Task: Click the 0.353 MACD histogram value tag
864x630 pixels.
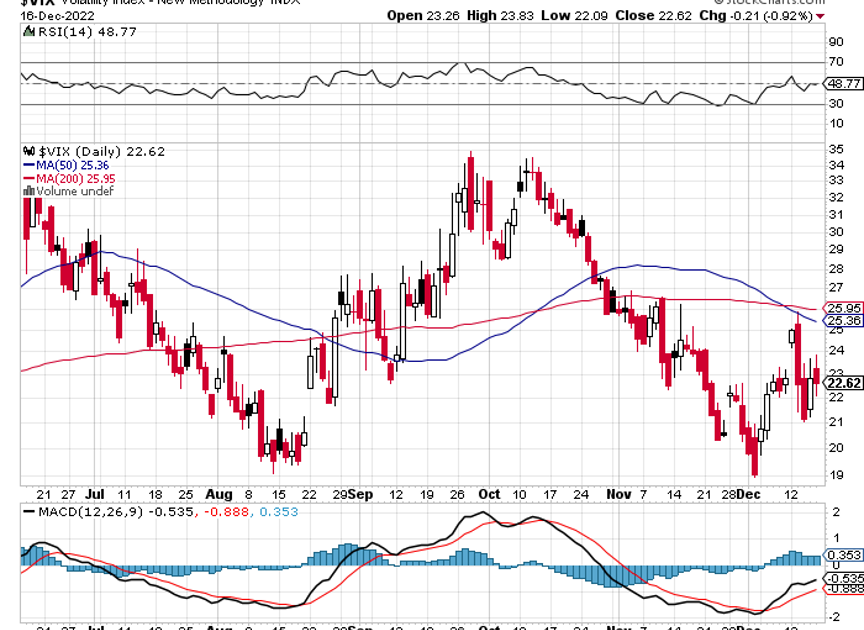Action: (x=842, y=554)
